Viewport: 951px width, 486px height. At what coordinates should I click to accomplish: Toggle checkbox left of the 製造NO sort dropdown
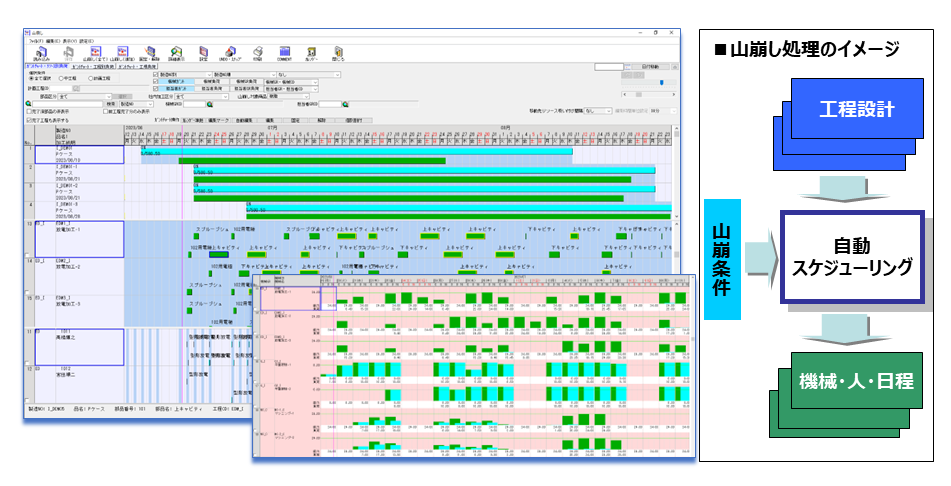tap(155, 75)
